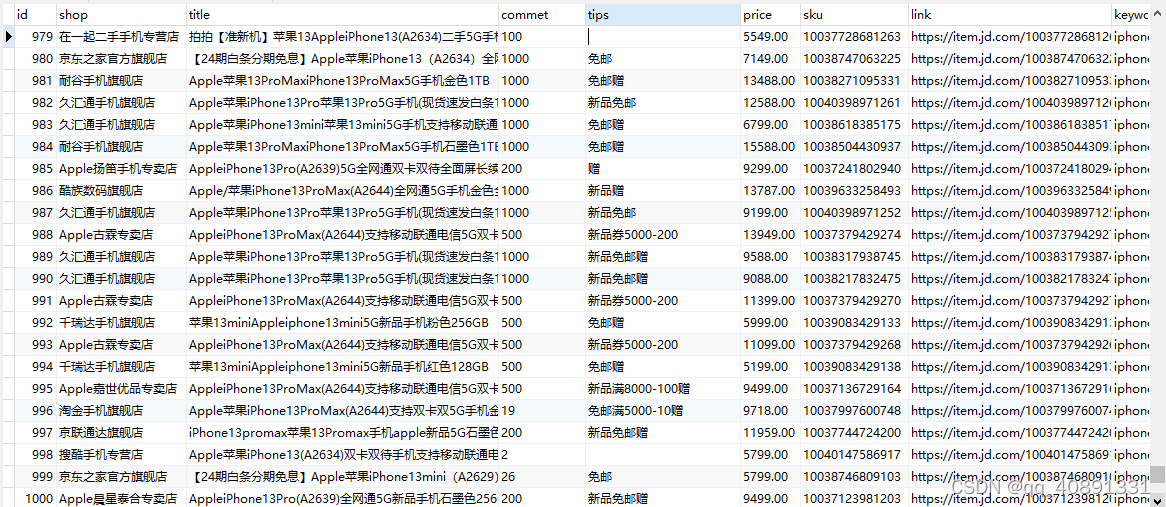Select title cell starting 拍拍【准新机】
The image size is (1166, 507).
click(x=342, y=36)
